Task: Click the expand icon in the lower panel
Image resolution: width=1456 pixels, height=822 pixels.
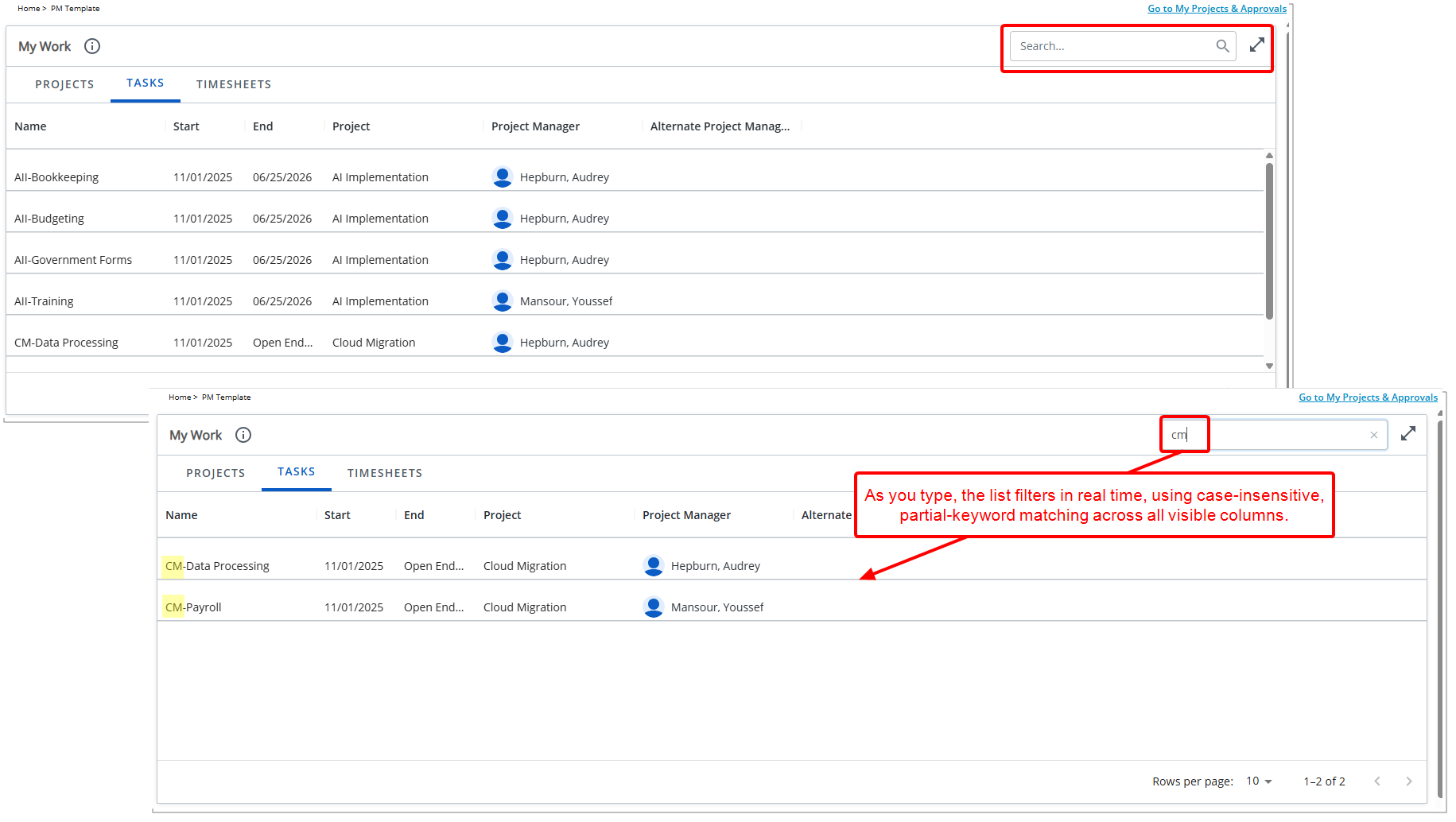Action: point(1408,433)
